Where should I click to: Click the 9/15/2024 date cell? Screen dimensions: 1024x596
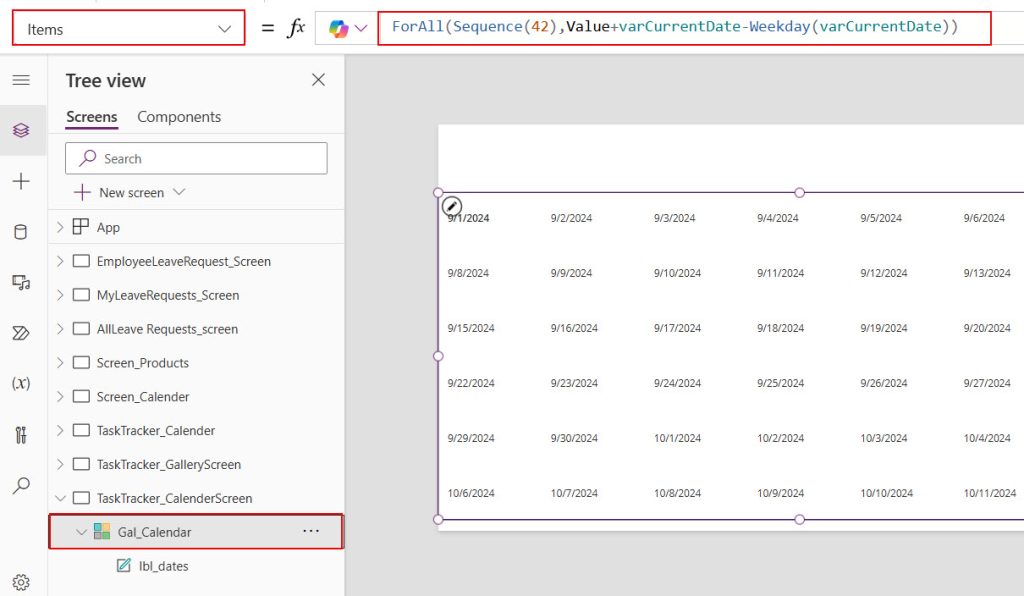[471, 328]
